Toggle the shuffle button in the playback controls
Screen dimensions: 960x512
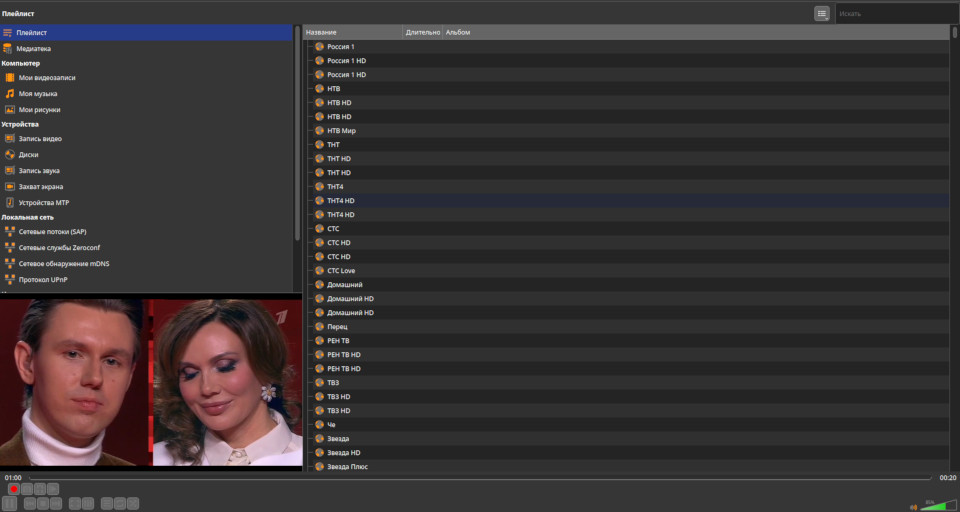132,503
